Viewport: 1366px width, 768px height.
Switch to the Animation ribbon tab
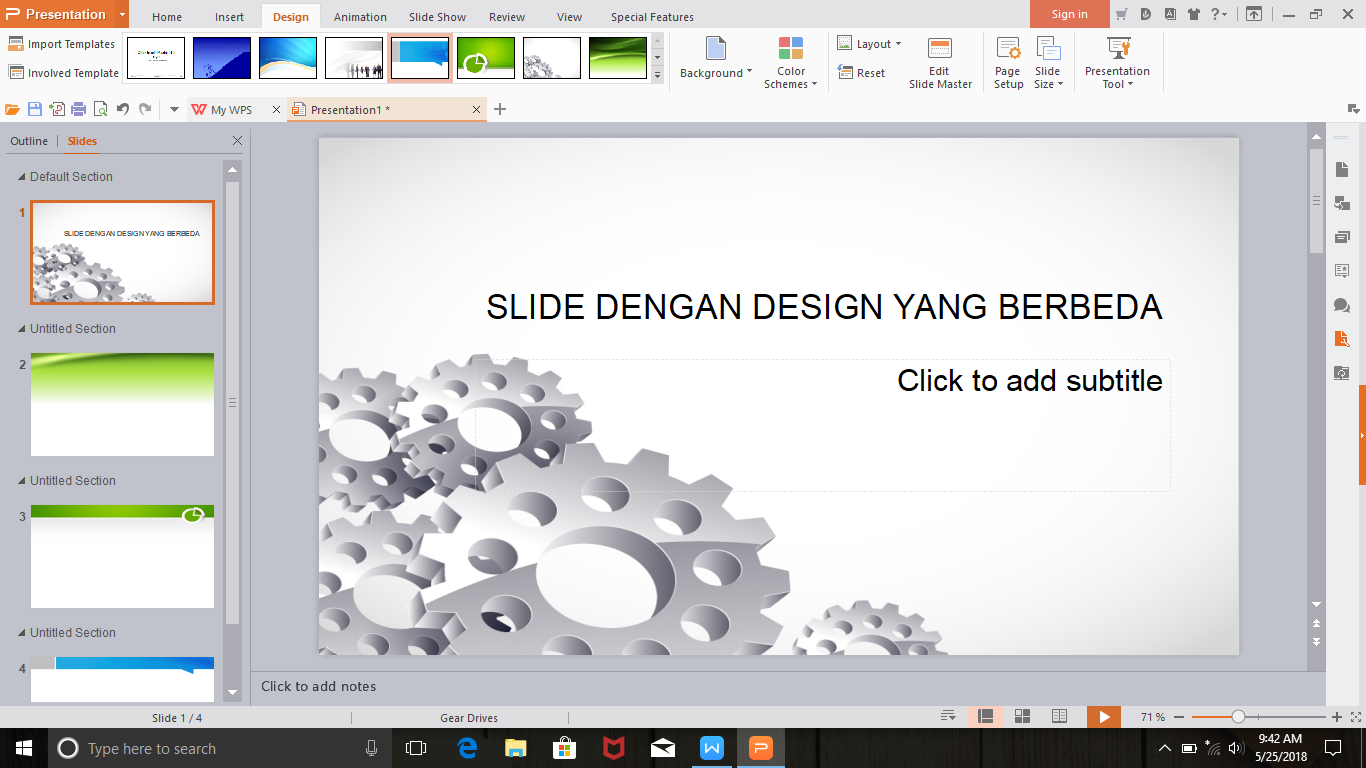click(359, 16)
